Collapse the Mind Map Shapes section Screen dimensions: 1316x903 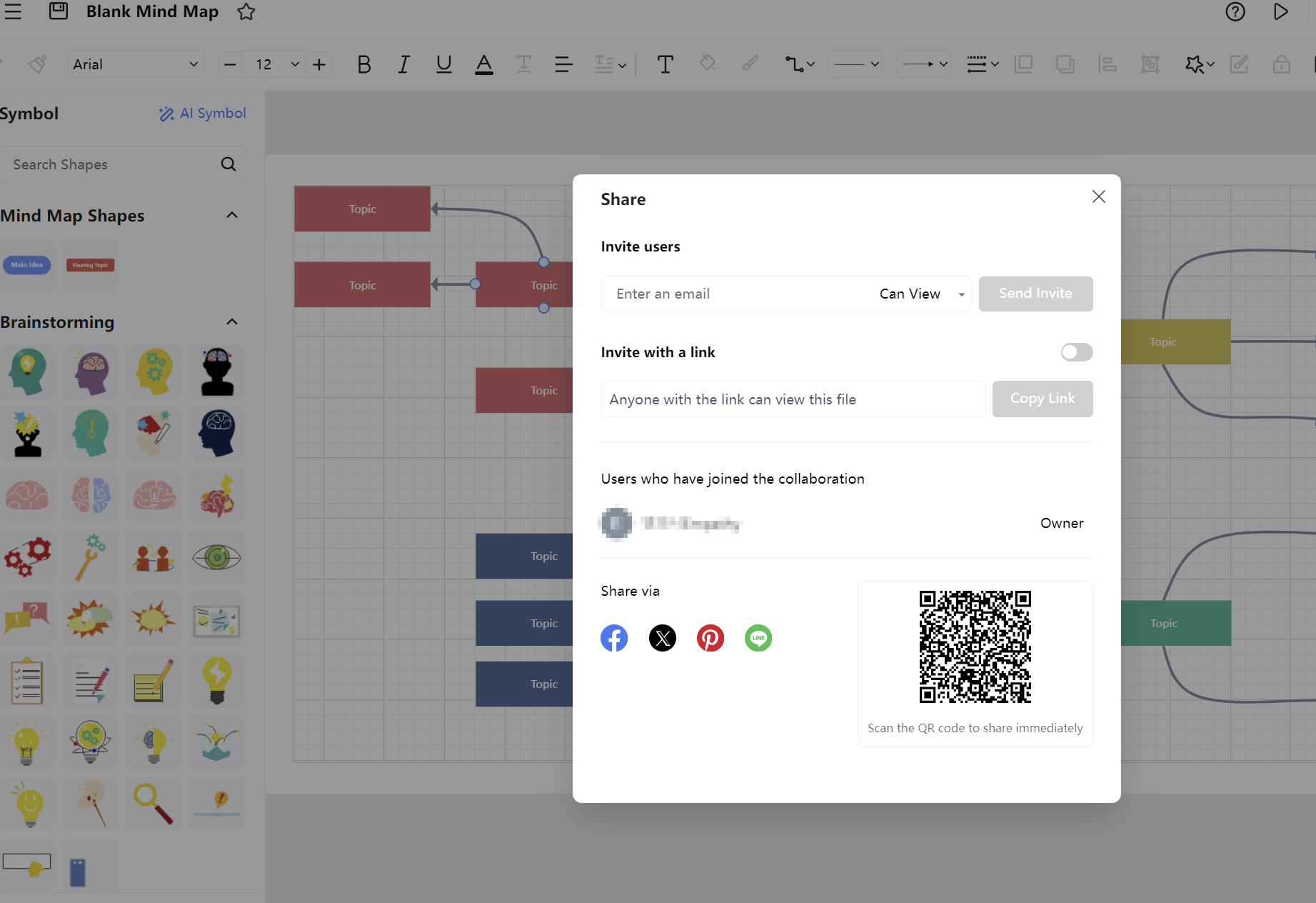(x=232, y=215)
